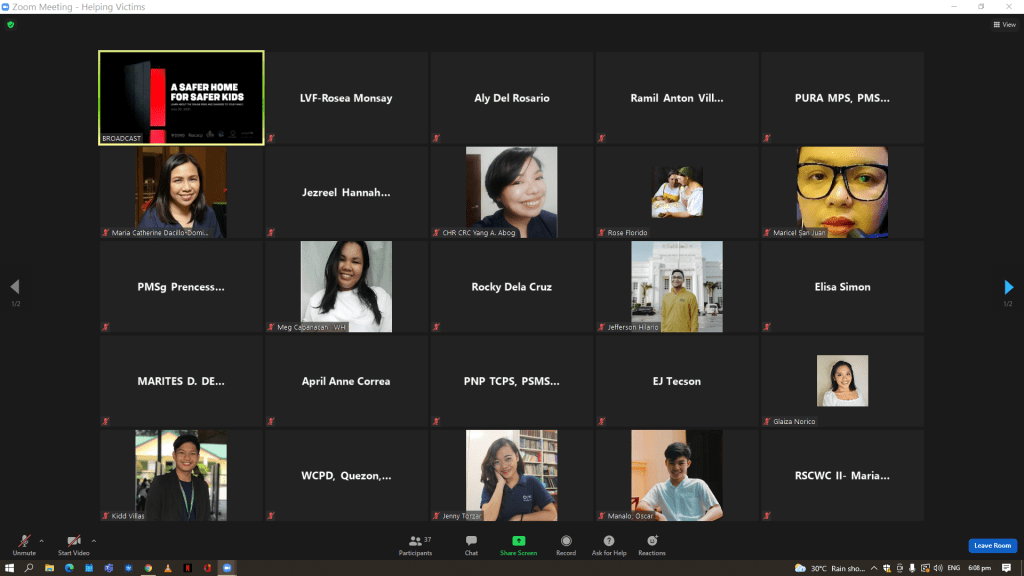Click the Leave Room button

[992, 545]
